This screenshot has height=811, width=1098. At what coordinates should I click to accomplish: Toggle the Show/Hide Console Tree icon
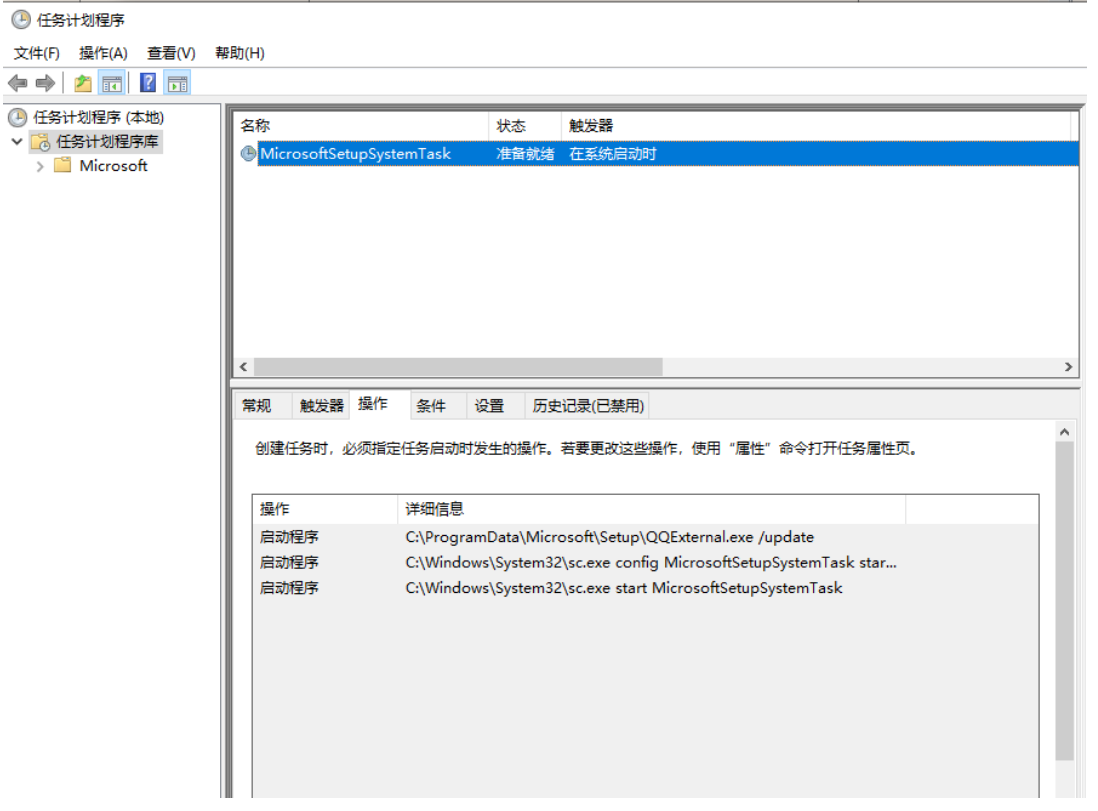[x=112, y=83]
